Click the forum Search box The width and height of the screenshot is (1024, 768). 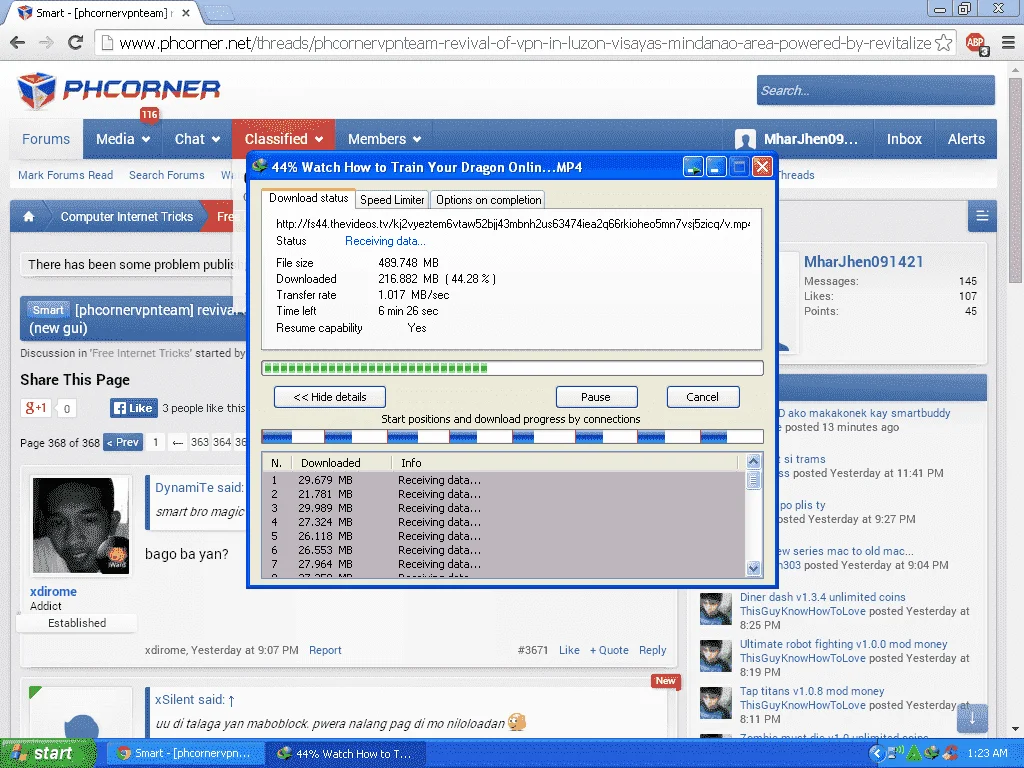[x=876, y=90]
